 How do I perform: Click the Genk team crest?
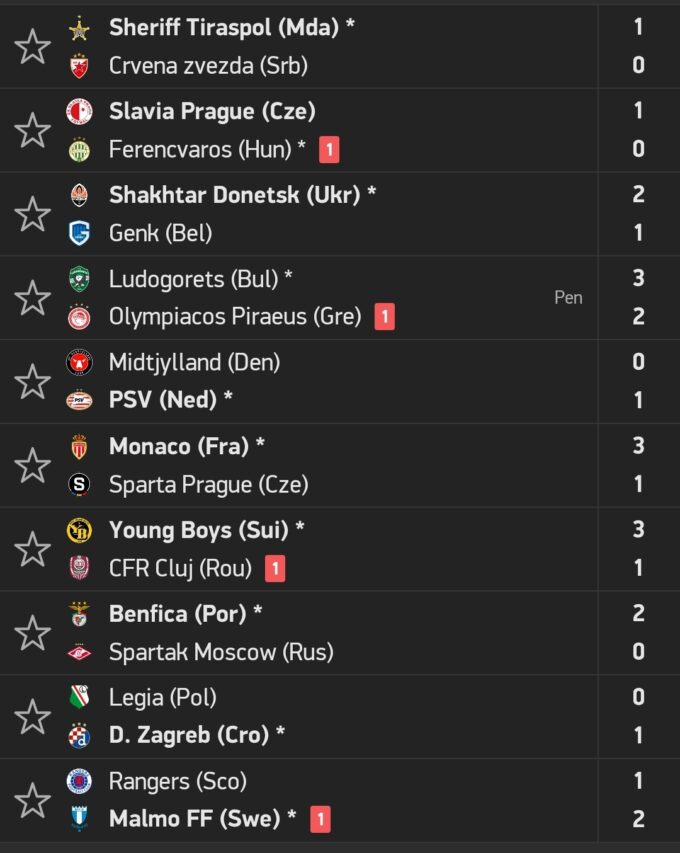(79, 234)
